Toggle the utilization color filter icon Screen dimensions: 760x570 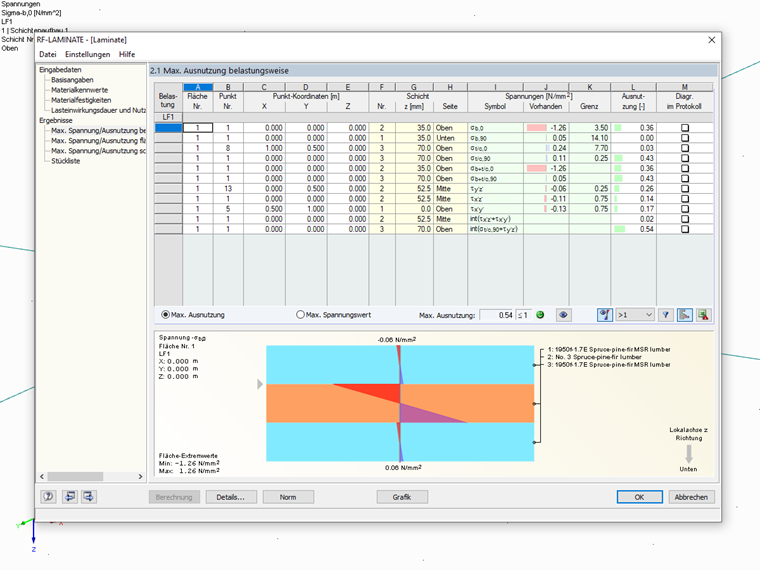click(x=604, y=314)
